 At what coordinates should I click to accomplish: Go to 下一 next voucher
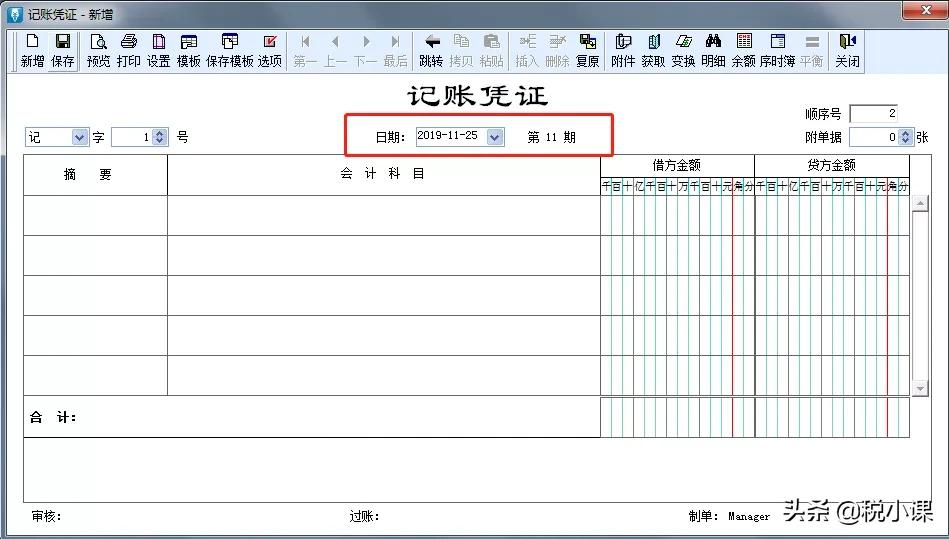coord(366,51)
